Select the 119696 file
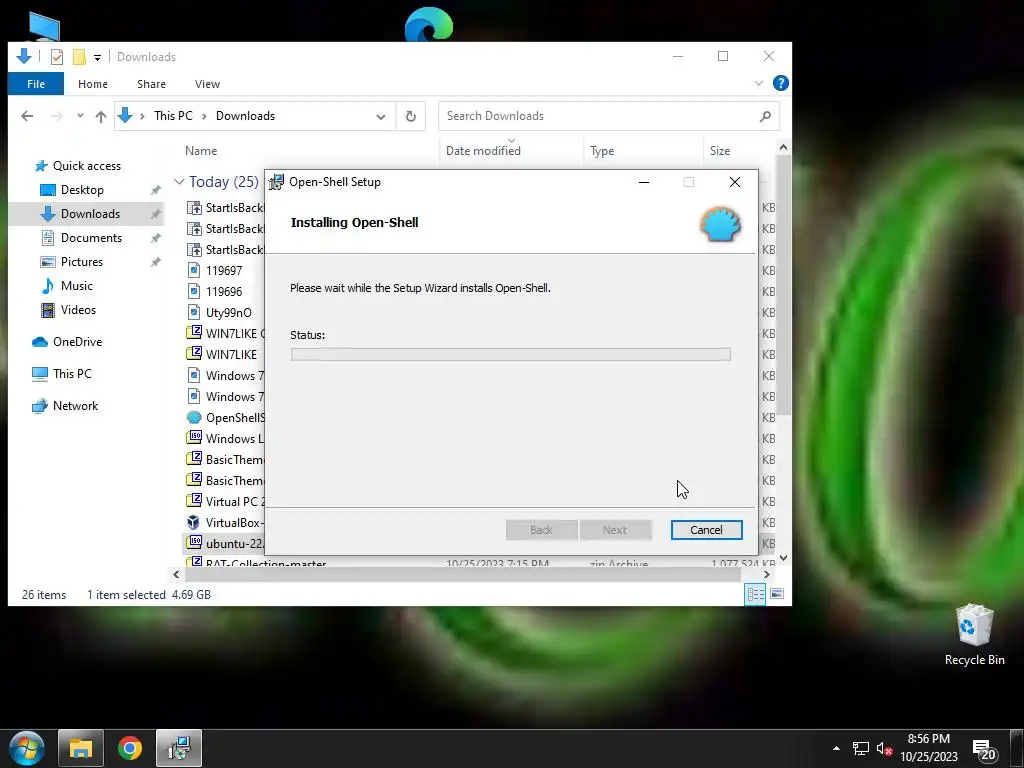The width and height of the screenshot is (1024, 768). (224, 291)
